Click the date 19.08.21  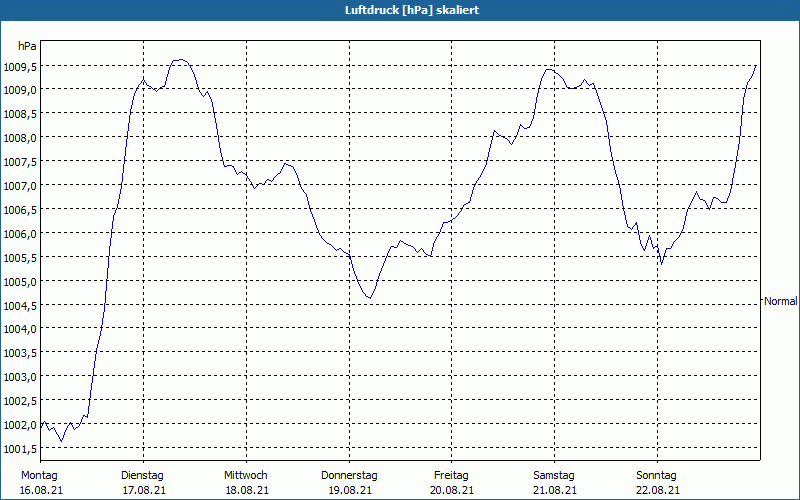[350, 490]
